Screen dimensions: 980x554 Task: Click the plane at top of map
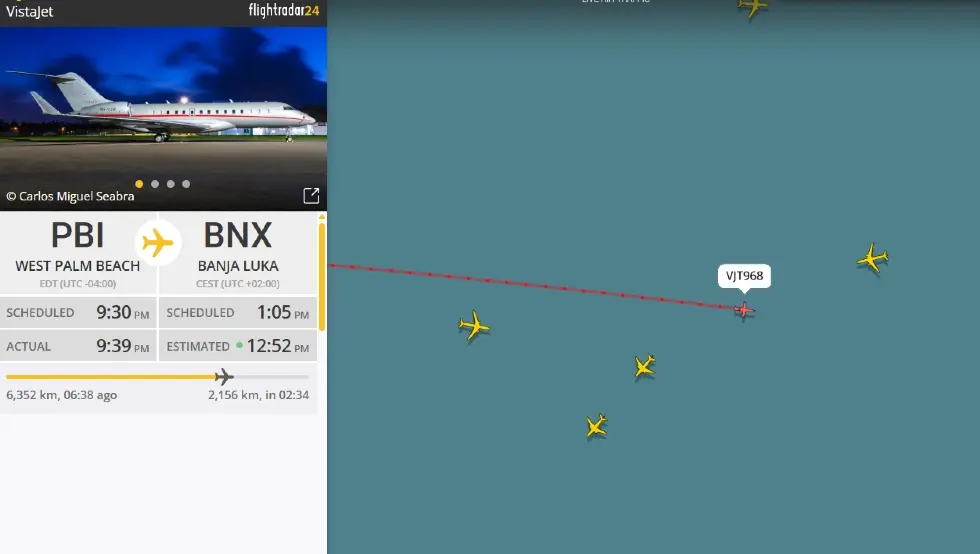pos(752,8)
